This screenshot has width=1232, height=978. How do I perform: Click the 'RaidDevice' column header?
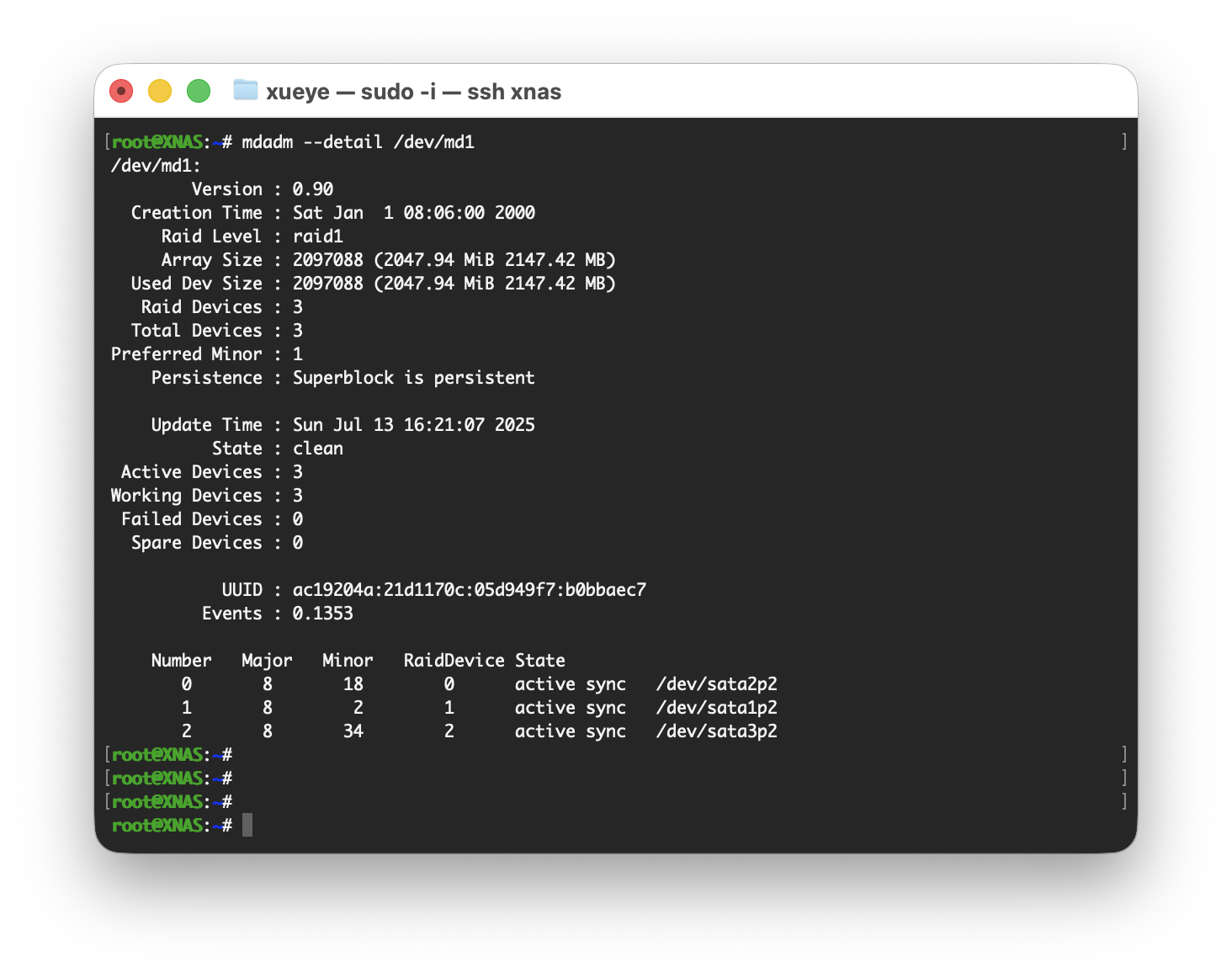pos(454,661)
